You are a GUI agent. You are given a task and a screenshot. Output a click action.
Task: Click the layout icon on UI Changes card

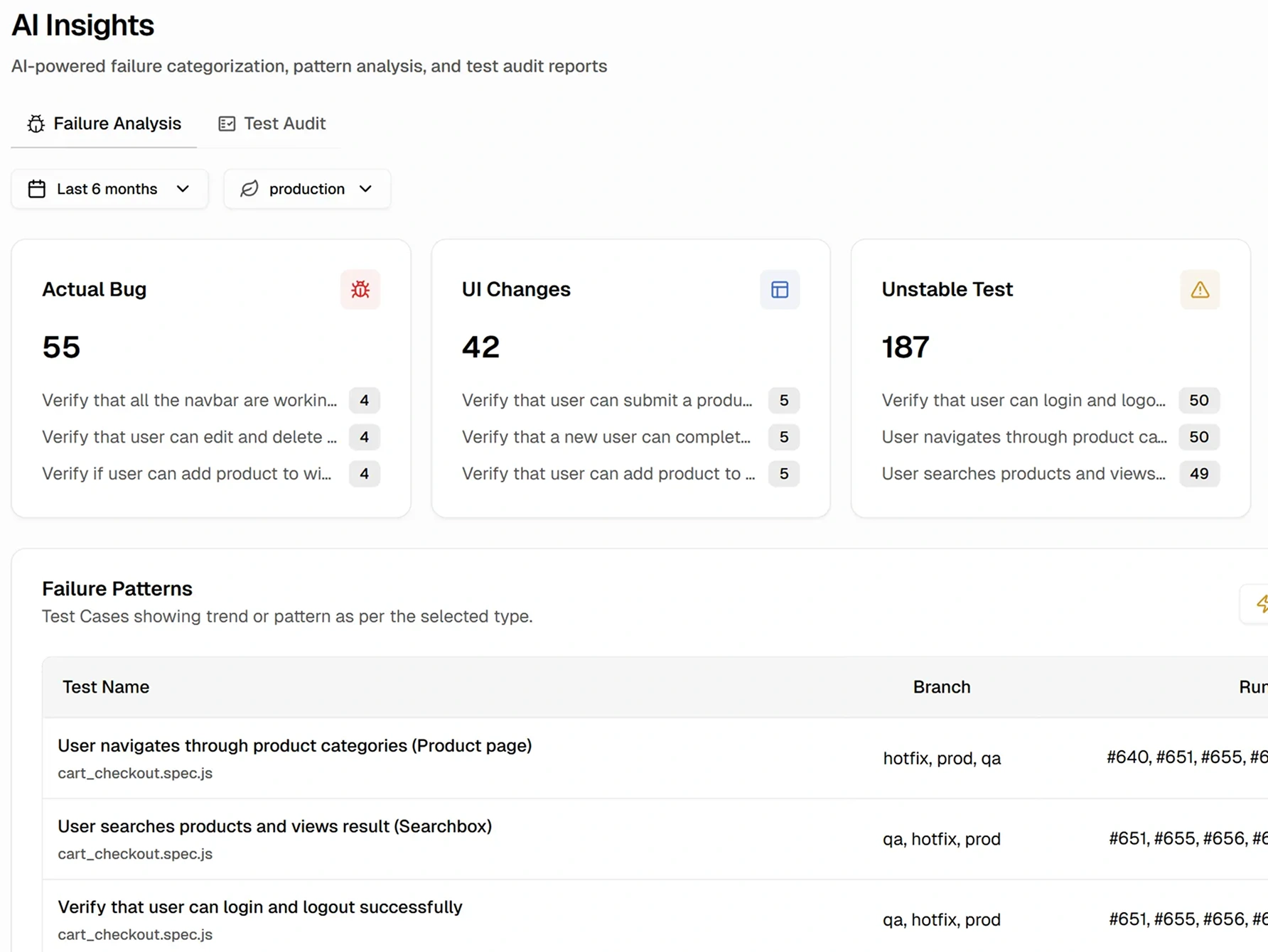point(780,289)
